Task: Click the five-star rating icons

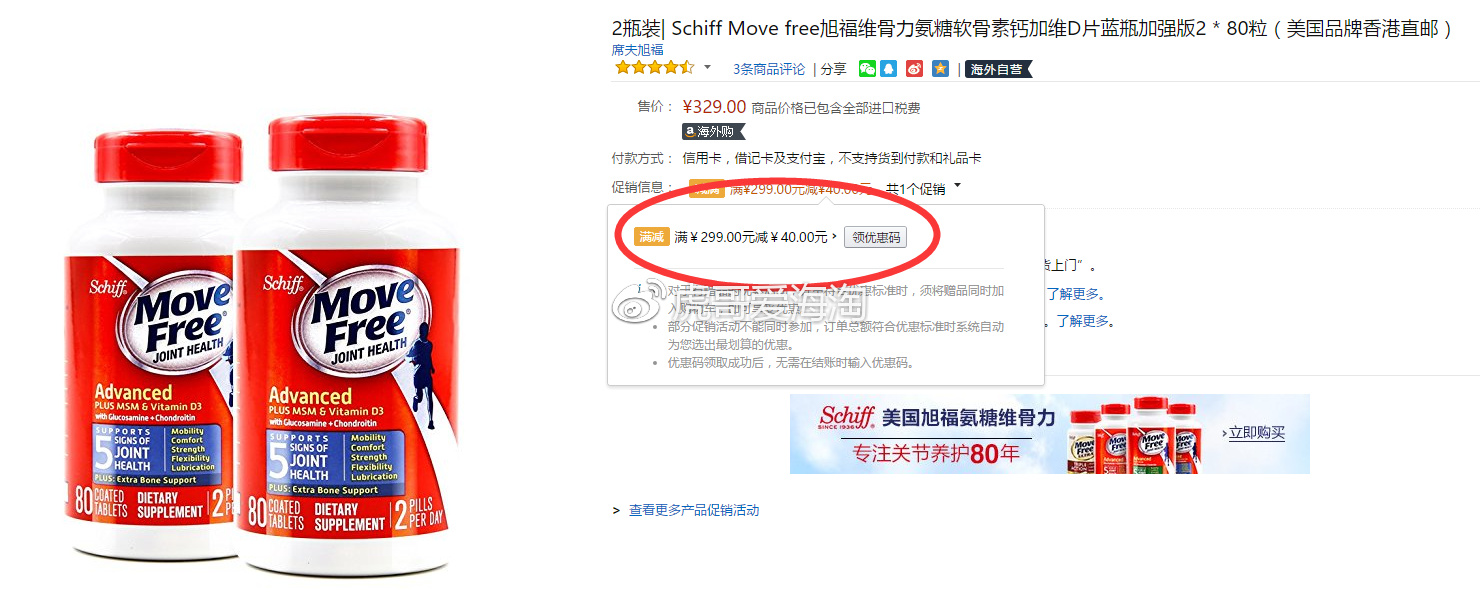Action: (x=654, y=68)
